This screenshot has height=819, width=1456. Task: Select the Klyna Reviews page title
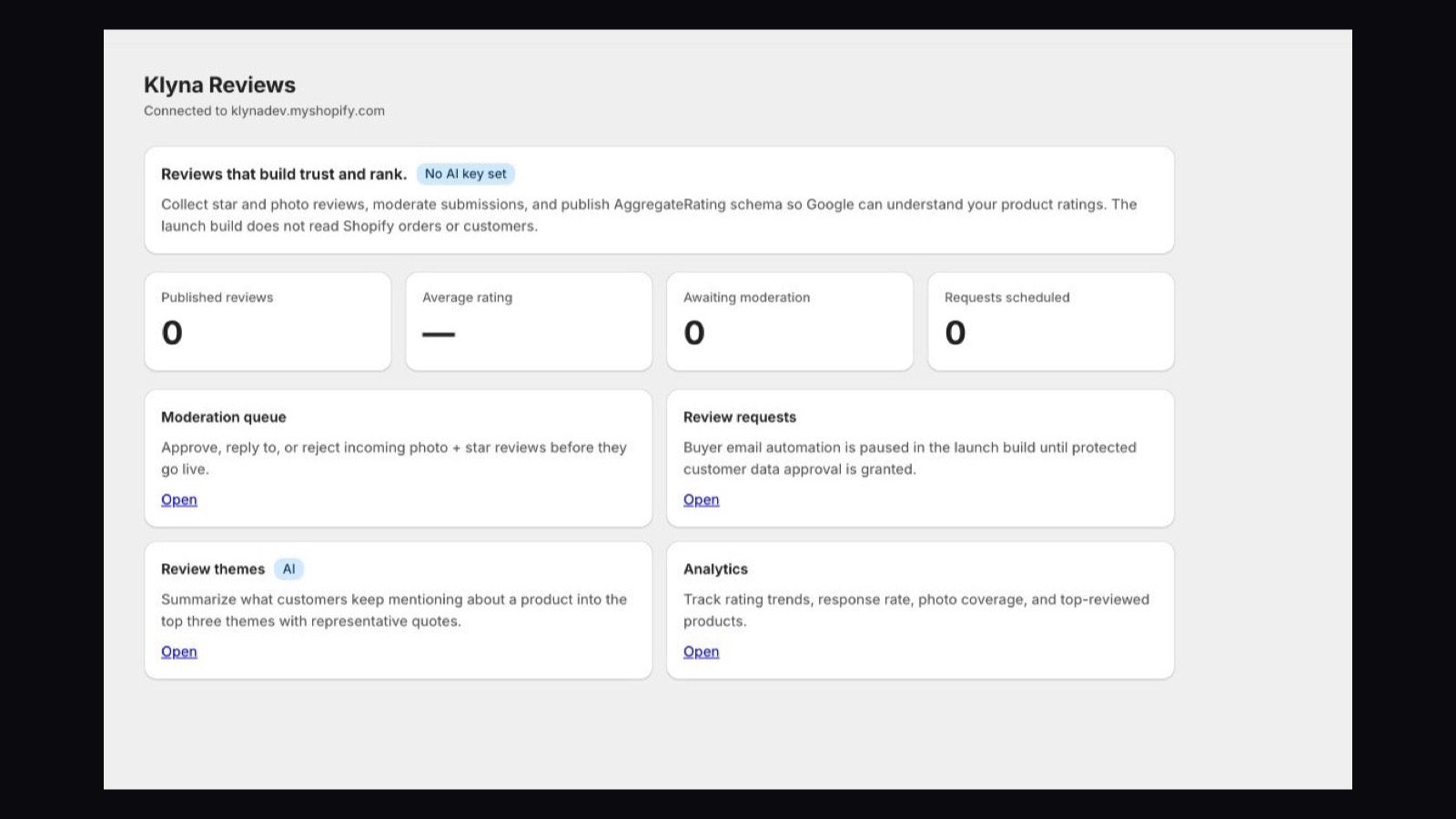(x=219, y=85)
